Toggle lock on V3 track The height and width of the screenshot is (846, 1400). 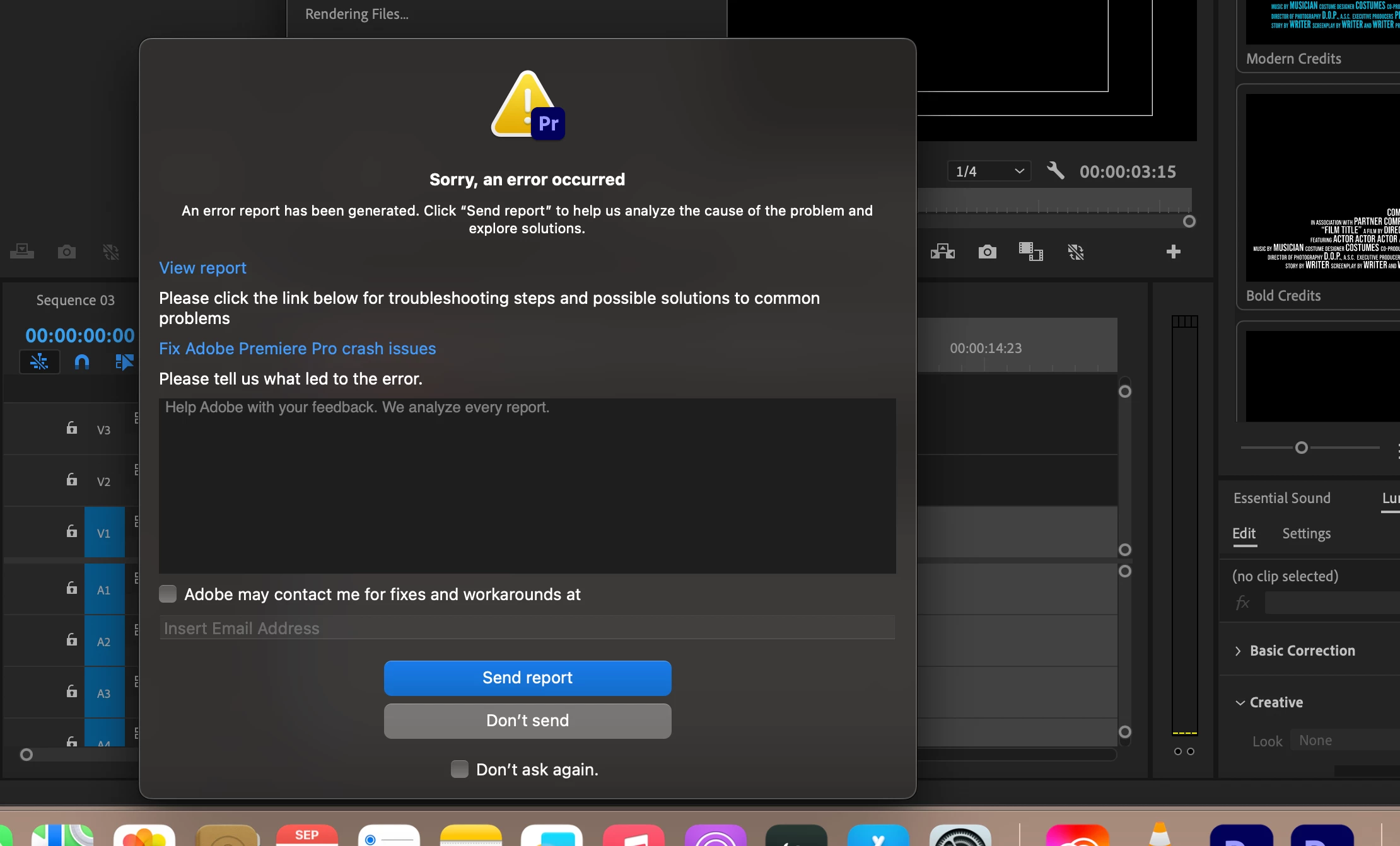tap(72, 429)
